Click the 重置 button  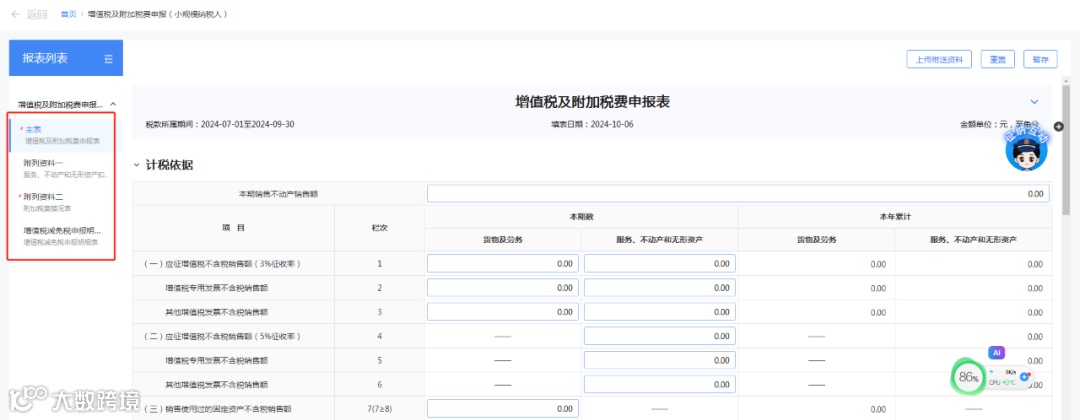[x=997, y=59]
